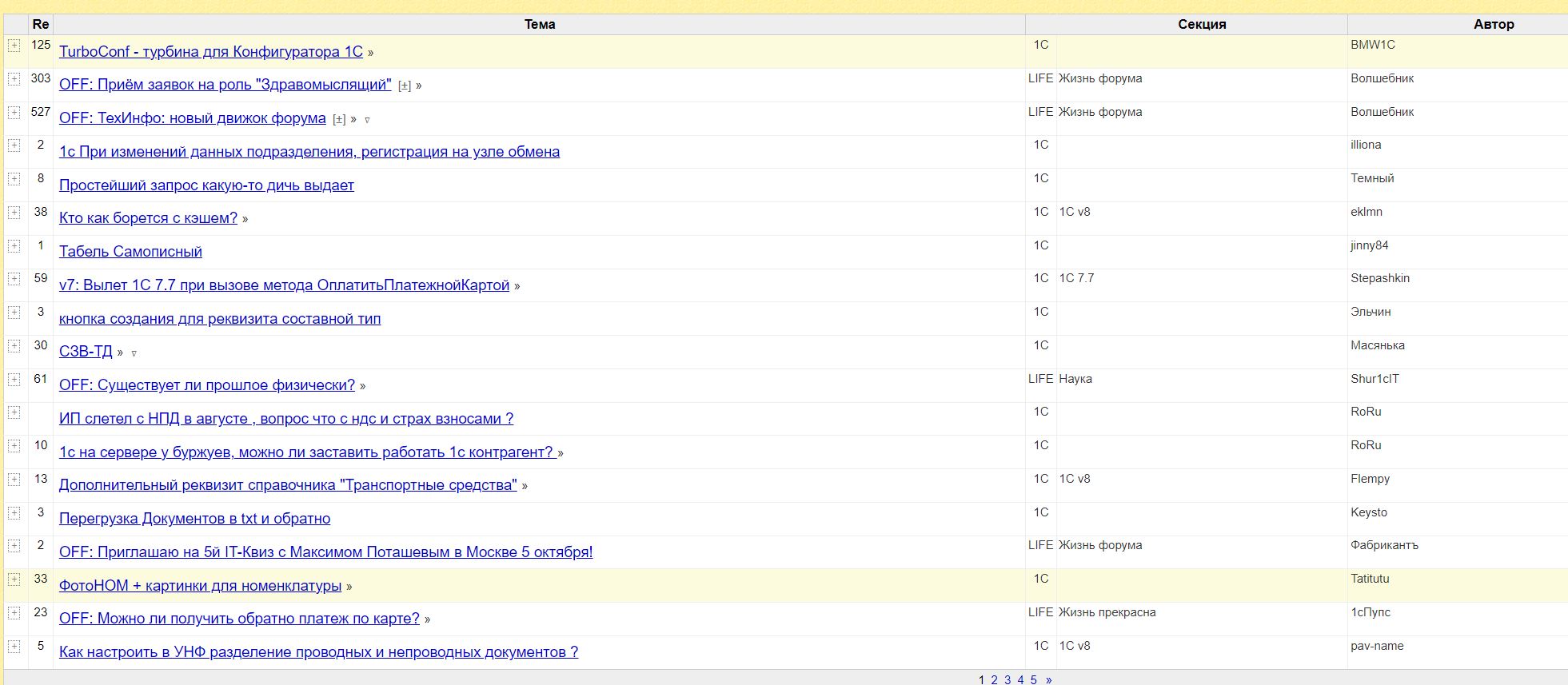
Task: Go to next pages via » in pagination
Action: [x=1049, y=679]
